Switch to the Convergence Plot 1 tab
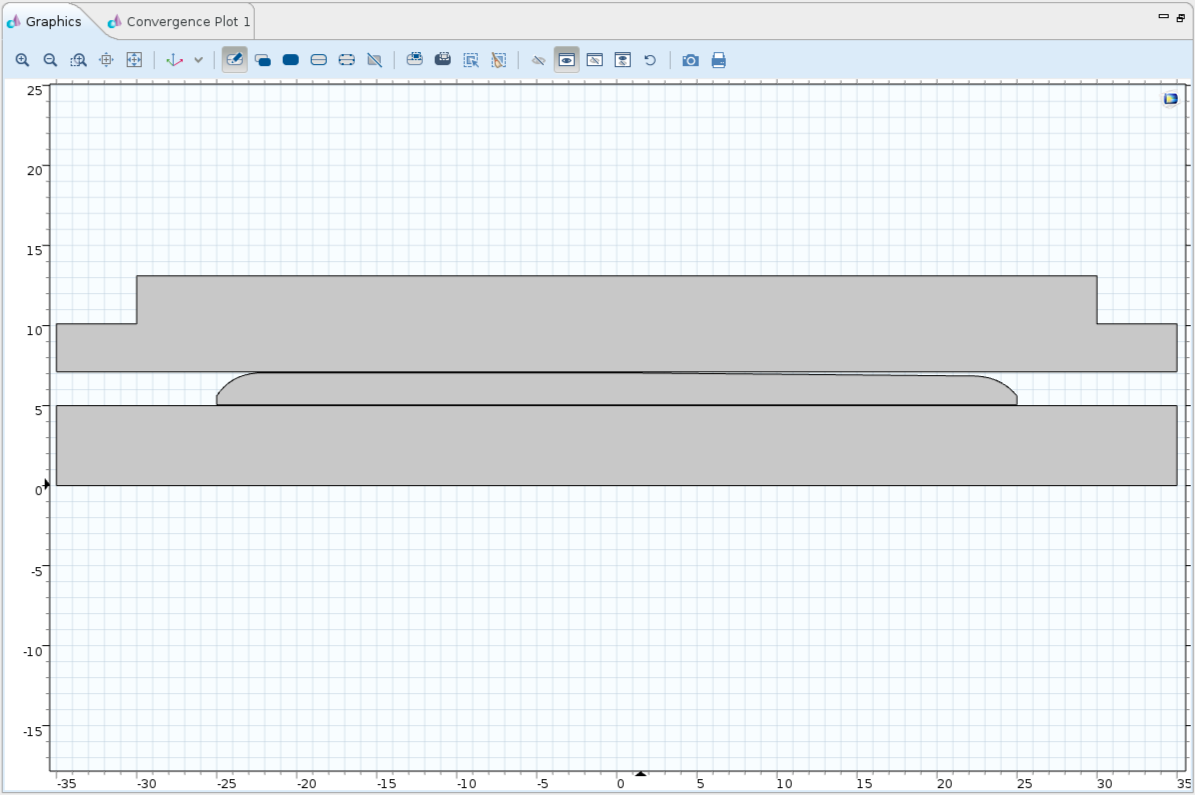The height and width of the screenshot is (795, 1195). (x=180, y=21)
